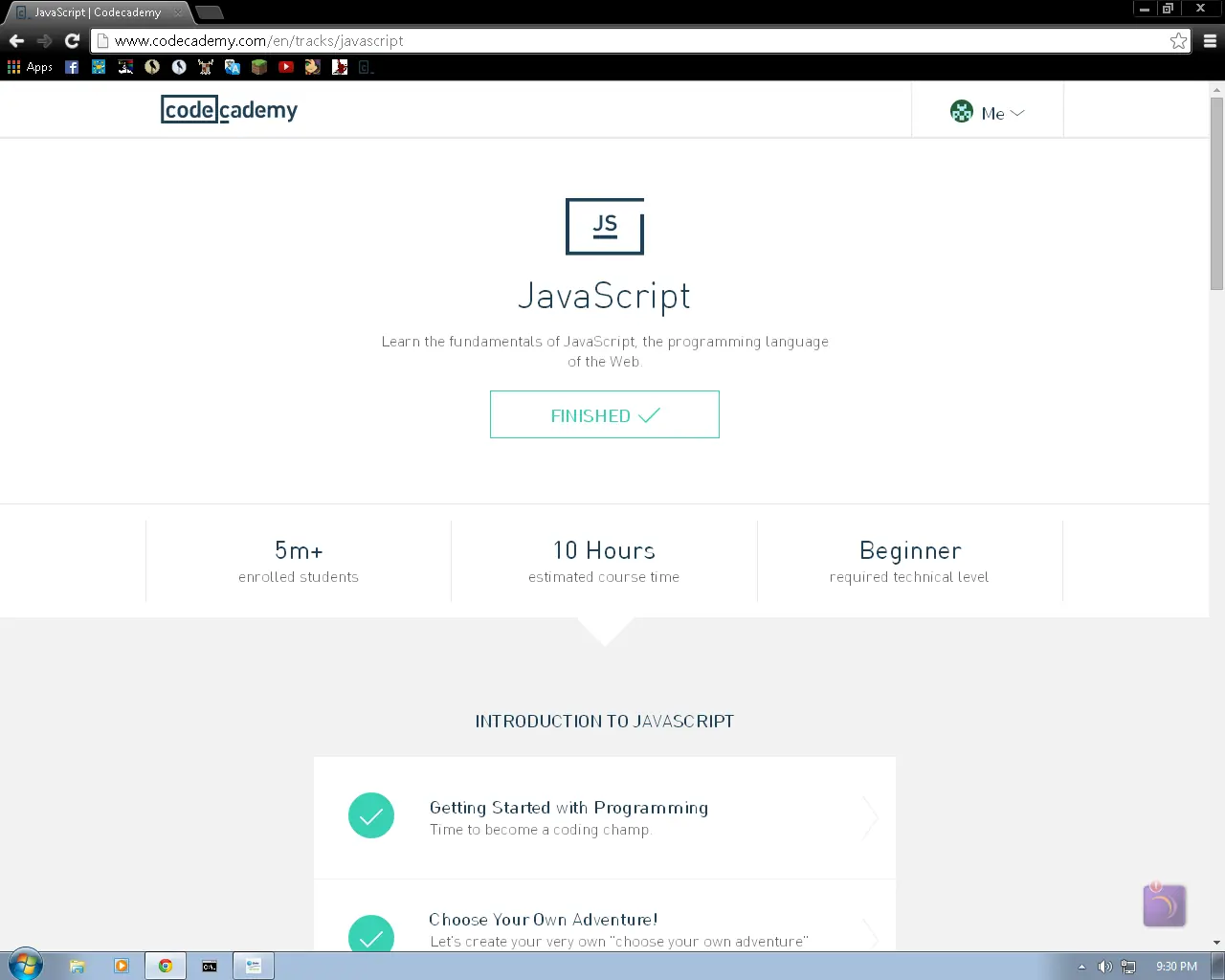
Task: Open the Apps bookmarks shortcut
Action: click(x=30, y=67)
